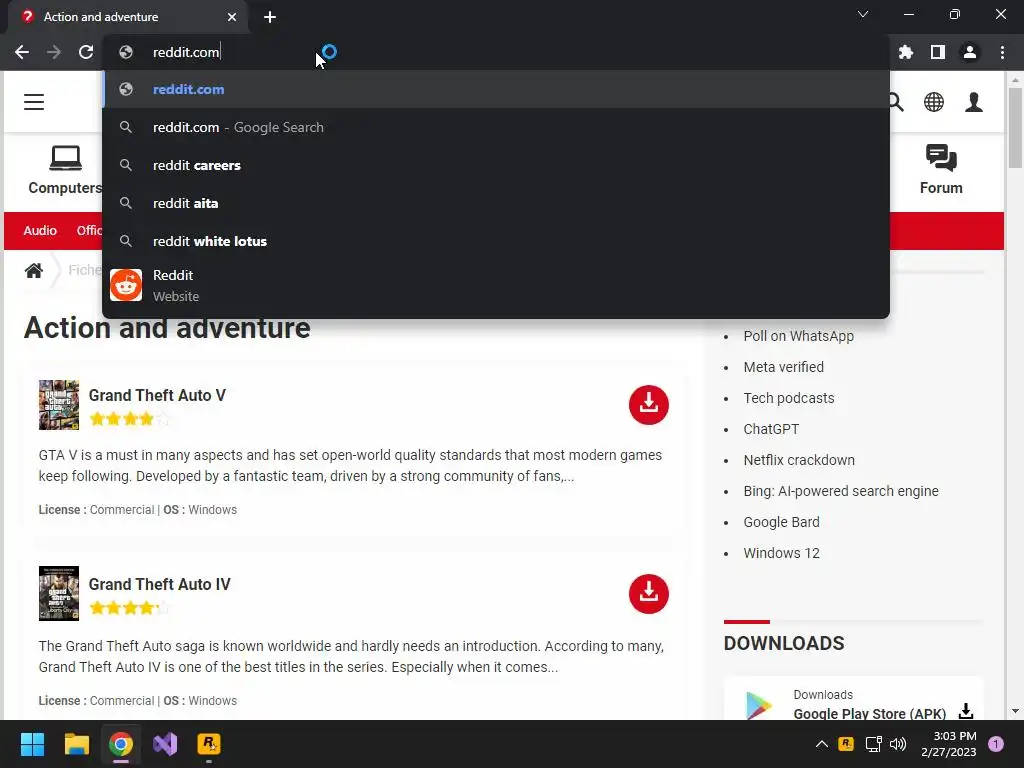1024x768 pixels.
Task: Toggle the Chrome side panel icon
Action: tap(938, 52)
